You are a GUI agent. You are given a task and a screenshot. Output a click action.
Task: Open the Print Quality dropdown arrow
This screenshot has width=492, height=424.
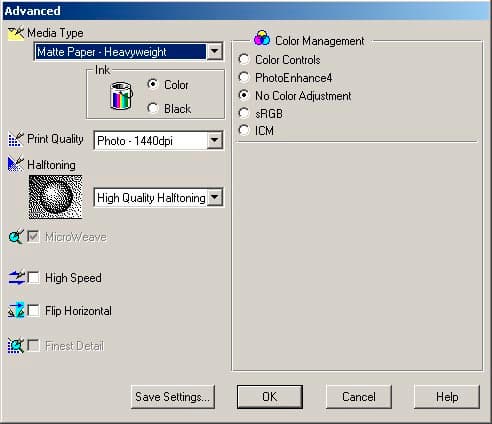[214, 140]
